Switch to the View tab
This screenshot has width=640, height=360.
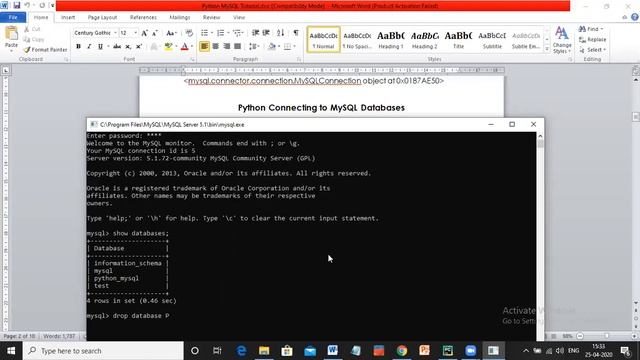pyautogui.click(x=239, y=17)
